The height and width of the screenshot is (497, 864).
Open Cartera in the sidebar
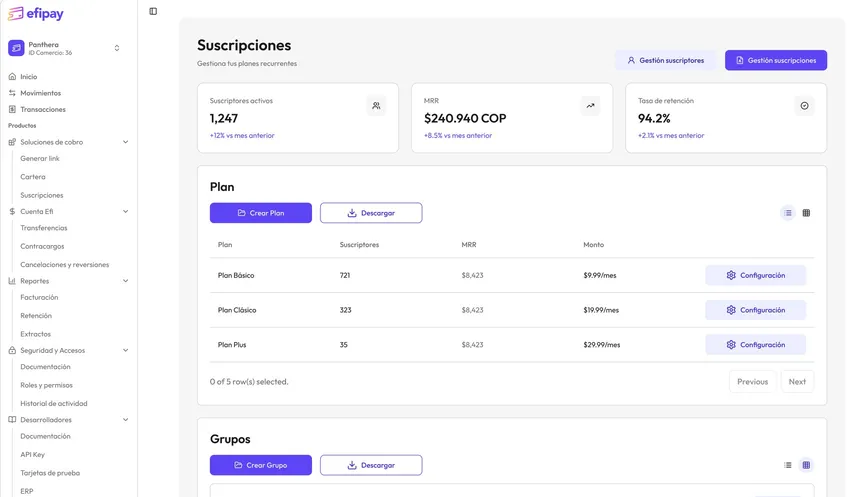pyautogui.click(x=33, y=177)
